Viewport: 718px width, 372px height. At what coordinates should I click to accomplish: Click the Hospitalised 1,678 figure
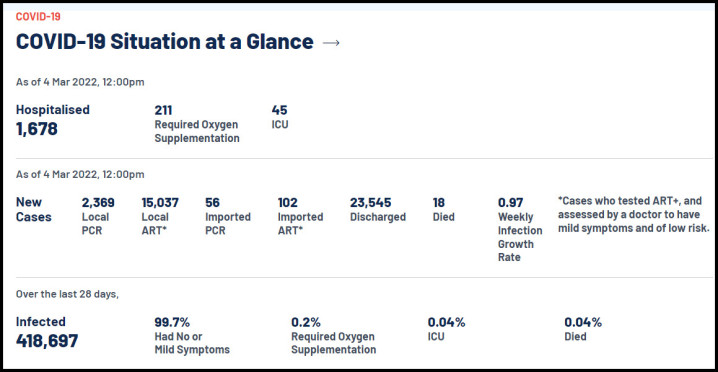click(x=53, y=120)
